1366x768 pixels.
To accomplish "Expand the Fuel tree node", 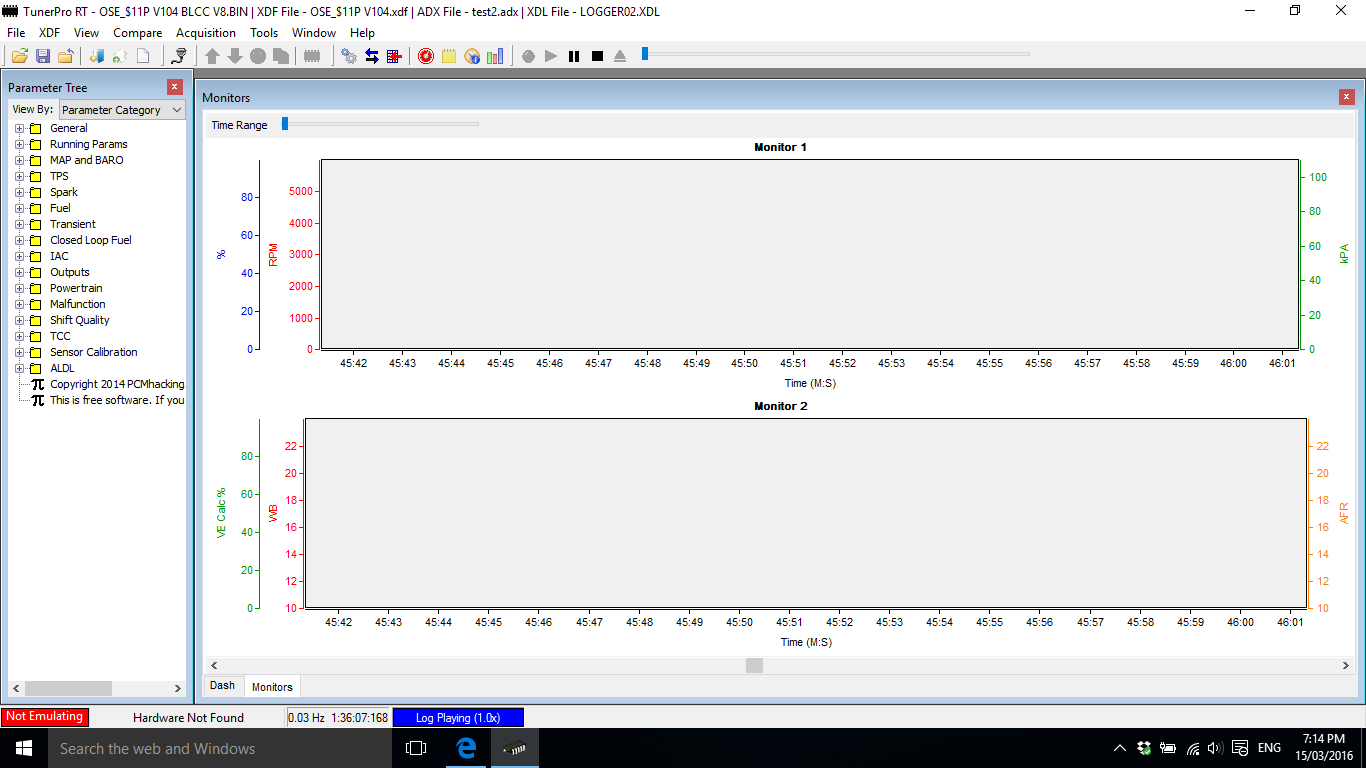I will (x=19, y=208).
